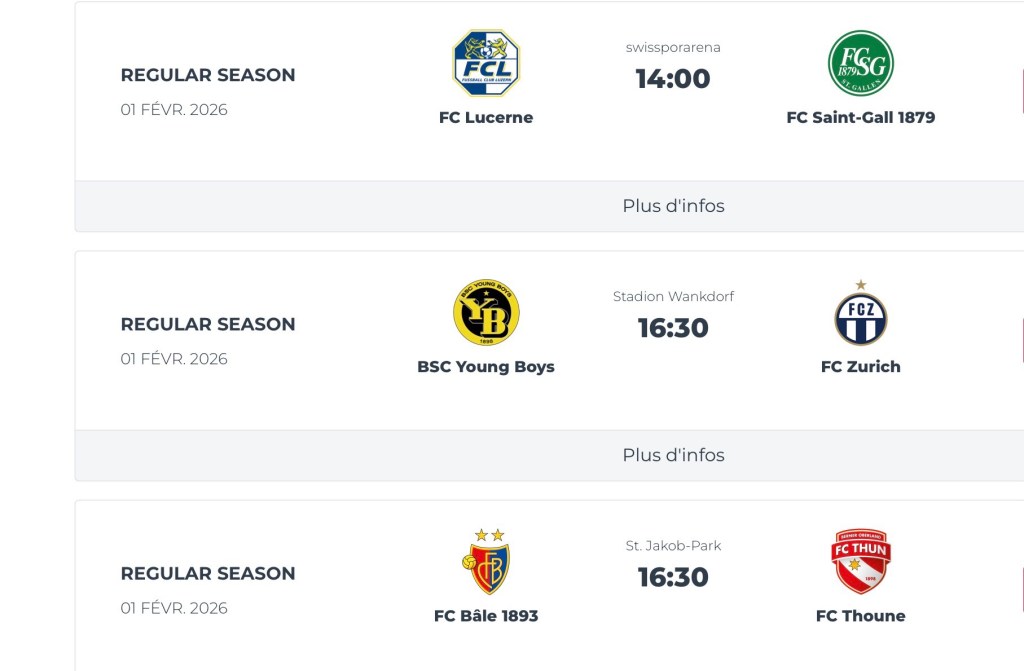The width and height of the screenshot is (1024, 671).
Task: Click the St. Jakob-Park venue label
Action: [x=673, y=546]
